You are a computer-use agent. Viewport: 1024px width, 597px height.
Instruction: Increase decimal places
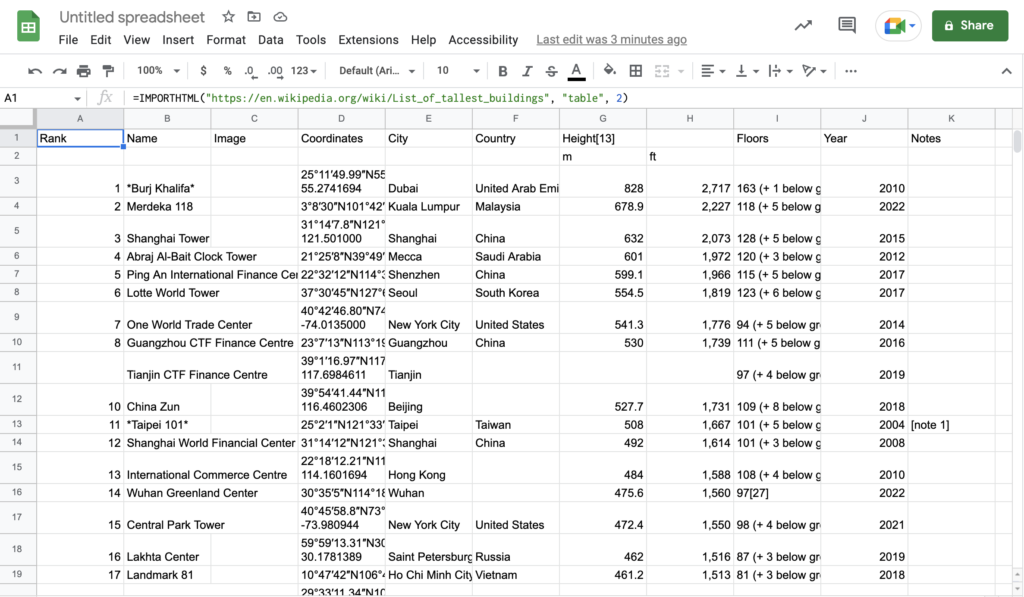(276, 71)
